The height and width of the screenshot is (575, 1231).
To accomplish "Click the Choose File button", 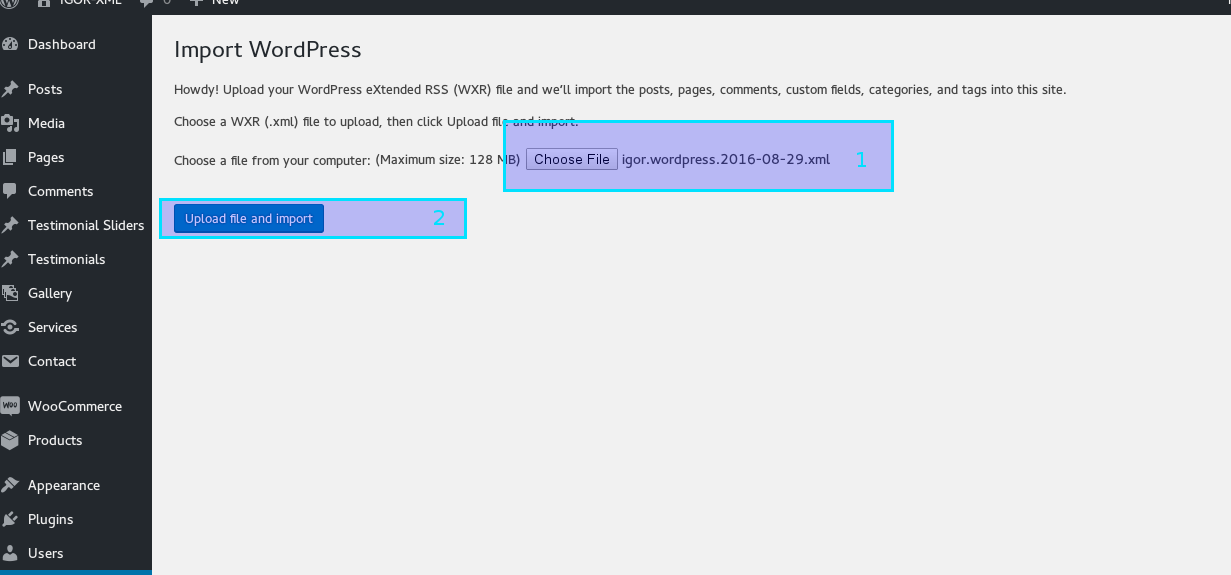I will tap(572, 159).
